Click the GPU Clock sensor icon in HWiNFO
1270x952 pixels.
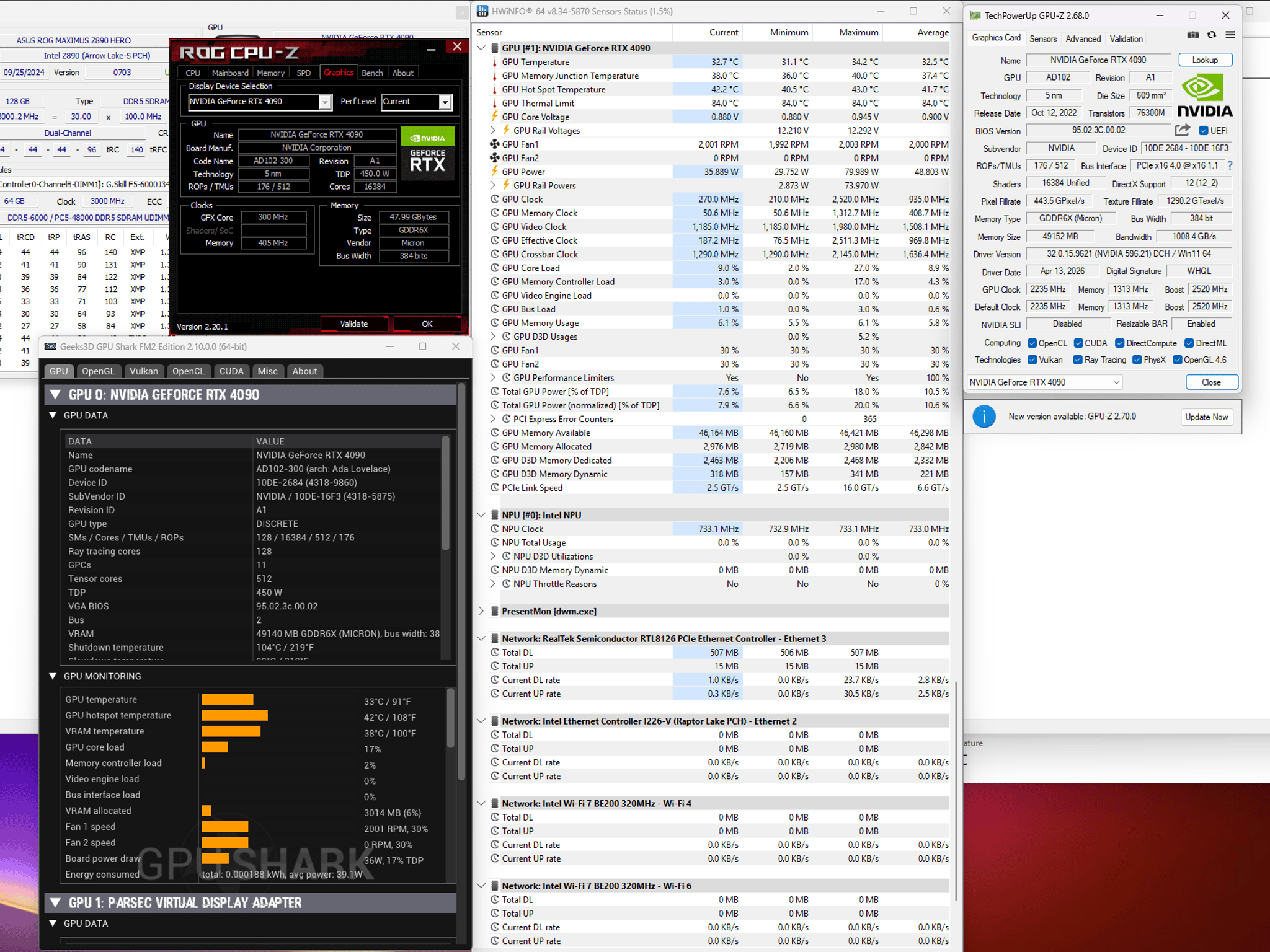tap(494, 199)
